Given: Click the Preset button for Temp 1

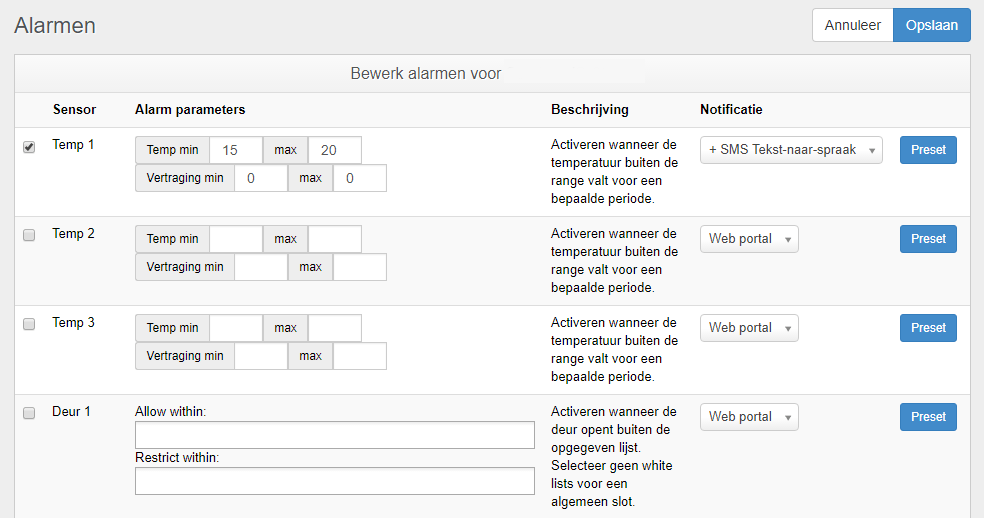Looking at the screenshot, I should (927, 150).
